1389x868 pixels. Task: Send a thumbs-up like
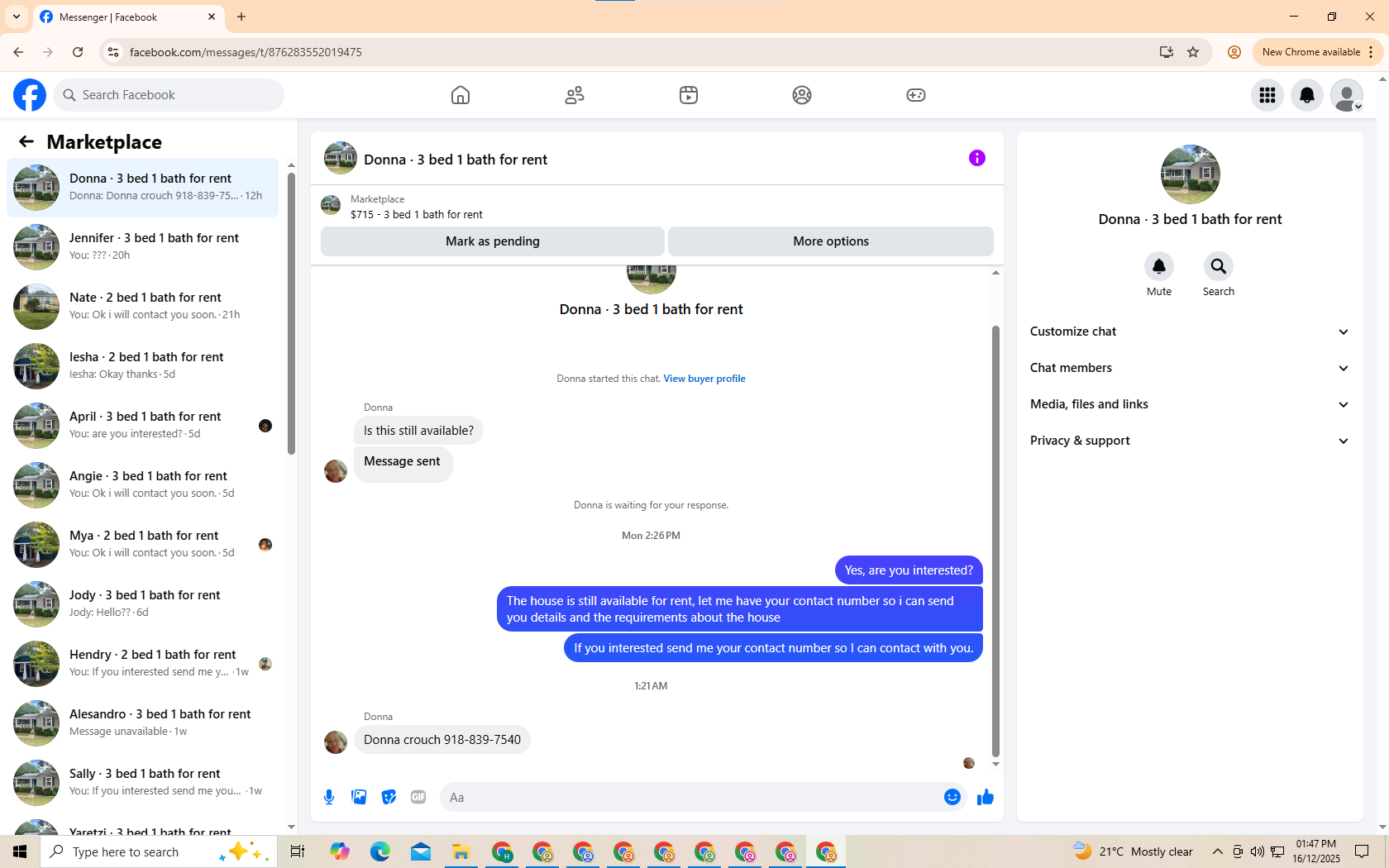(986, 797)
